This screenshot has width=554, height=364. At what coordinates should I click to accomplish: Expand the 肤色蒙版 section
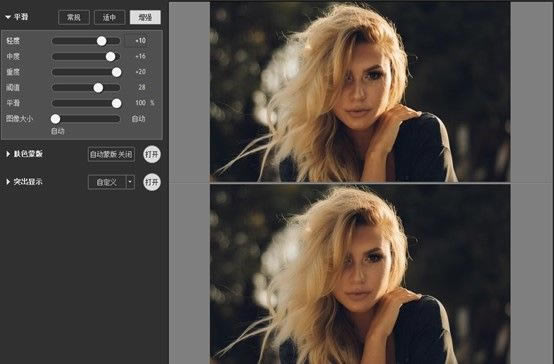pyautogui.click(x=8, y=154)
